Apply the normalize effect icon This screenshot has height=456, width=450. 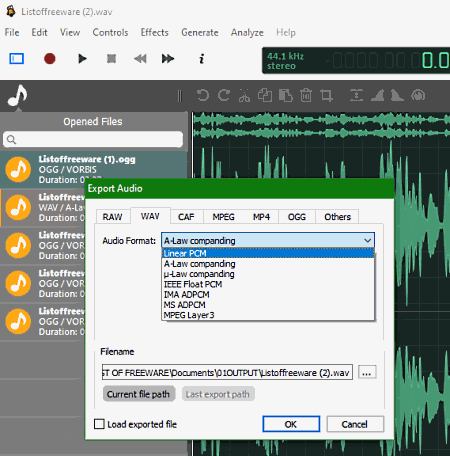point(356,96)
